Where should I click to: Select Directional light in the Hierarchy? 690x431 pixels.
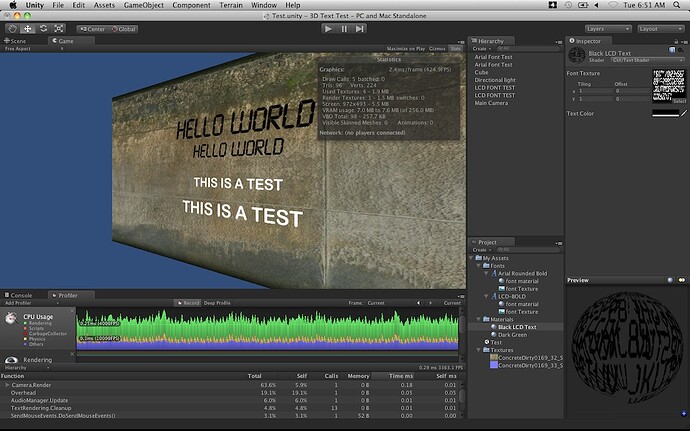click(495, 80)
